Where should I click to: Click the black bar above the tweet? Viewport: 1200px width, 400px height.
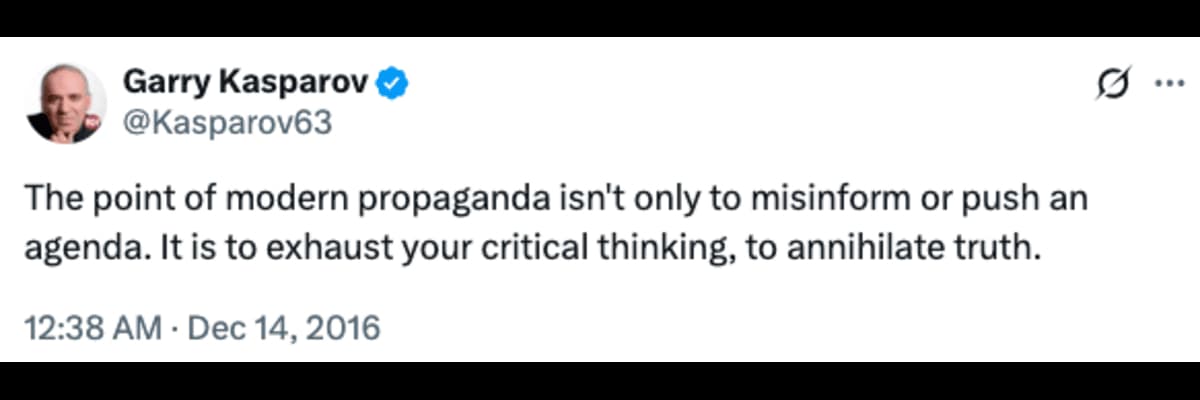click(x=600, y=18)
